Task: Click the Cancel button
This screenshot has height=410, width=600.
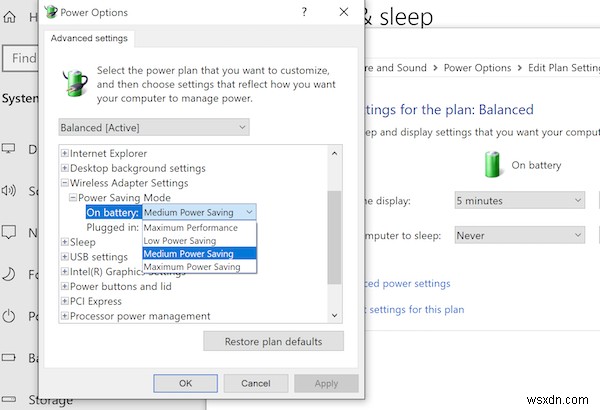Action: [256, 383]
